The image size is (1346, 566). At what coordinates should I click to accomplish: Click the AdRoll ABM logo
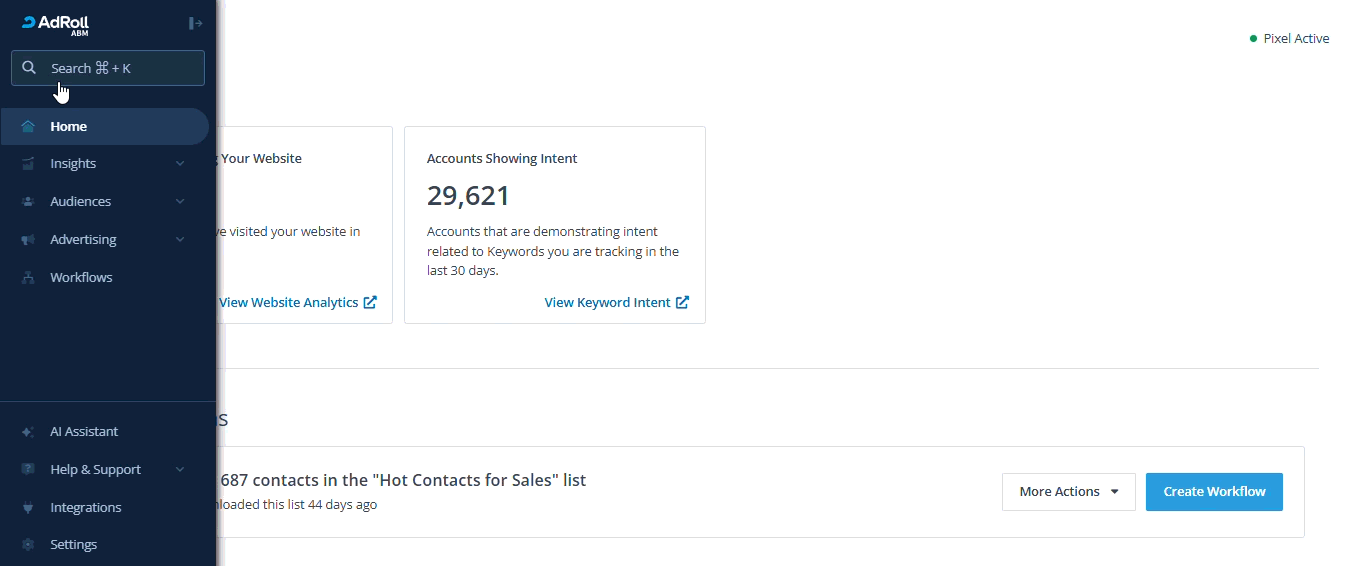tap(56, 24)
